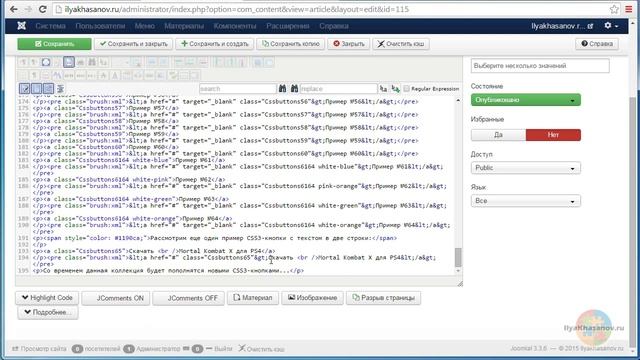
Task: Open the Язык dropdown showing Все
Action: 526,201
